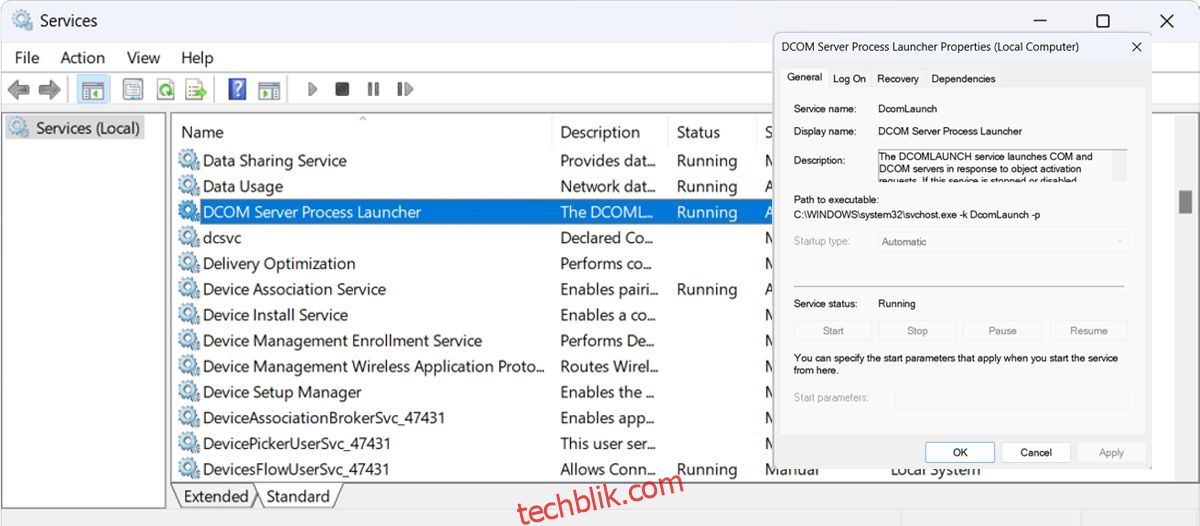Image resolution: width=1200 pixels, height=526 pixels.
Task: Click the gear icon beside Device Setup Manager
Action: pos(189,392)
